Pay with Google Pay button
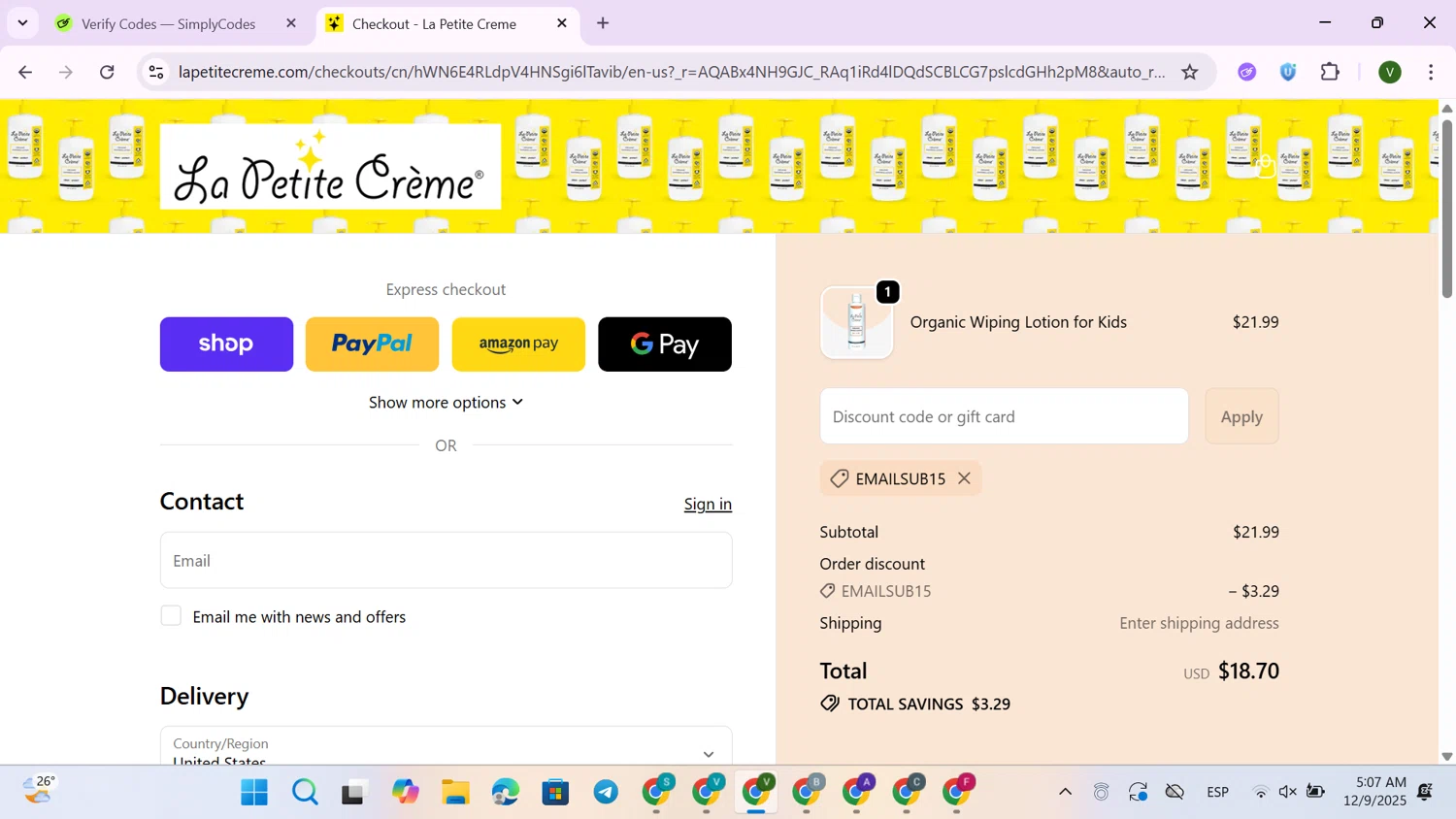Image resolution: width=1456 pixels, height=819 pixels. (665, 344)
